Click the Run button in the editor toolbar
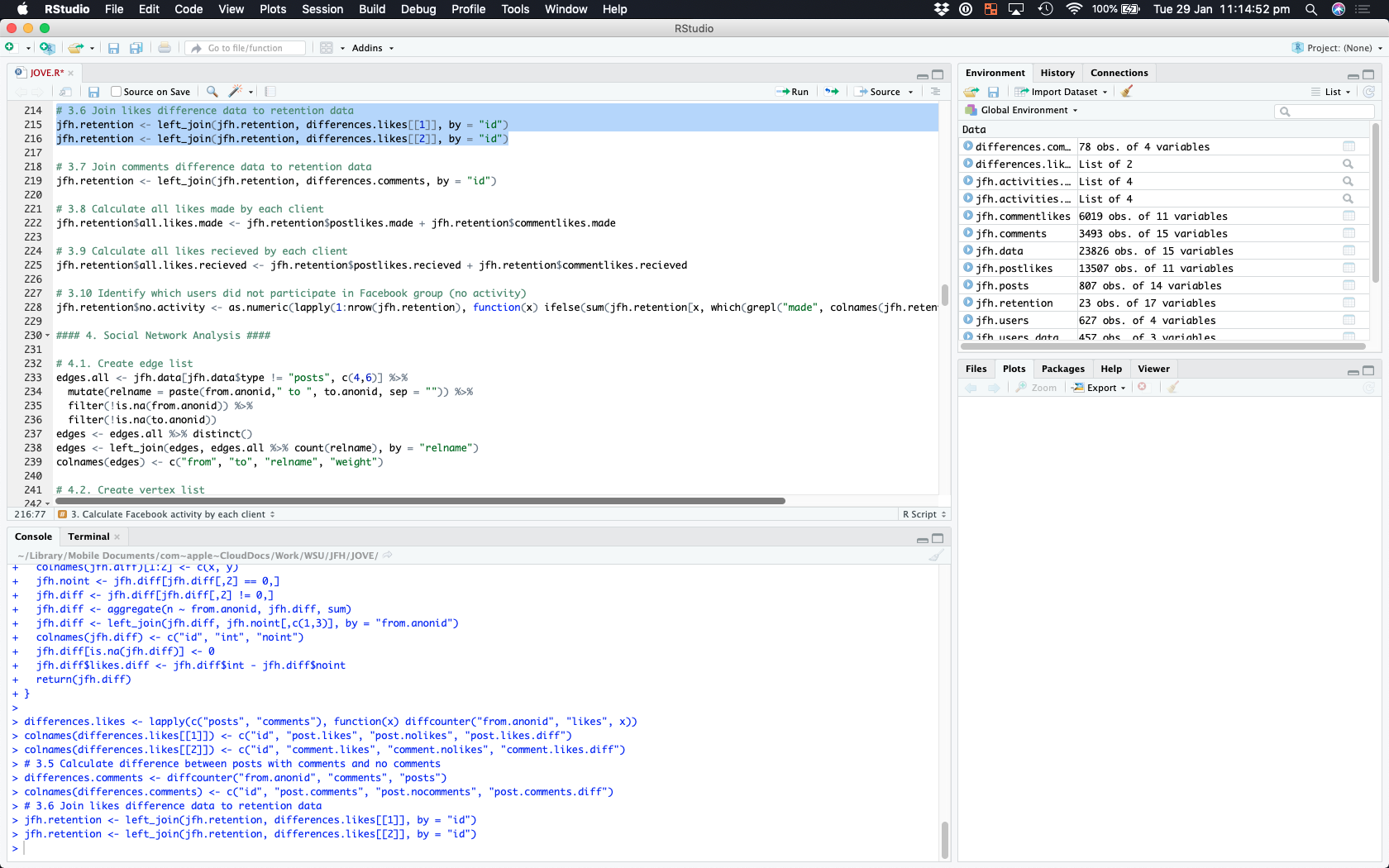The width and height of the screenshot is (1389, 868). pyautogui.click(x=792, y=92)
